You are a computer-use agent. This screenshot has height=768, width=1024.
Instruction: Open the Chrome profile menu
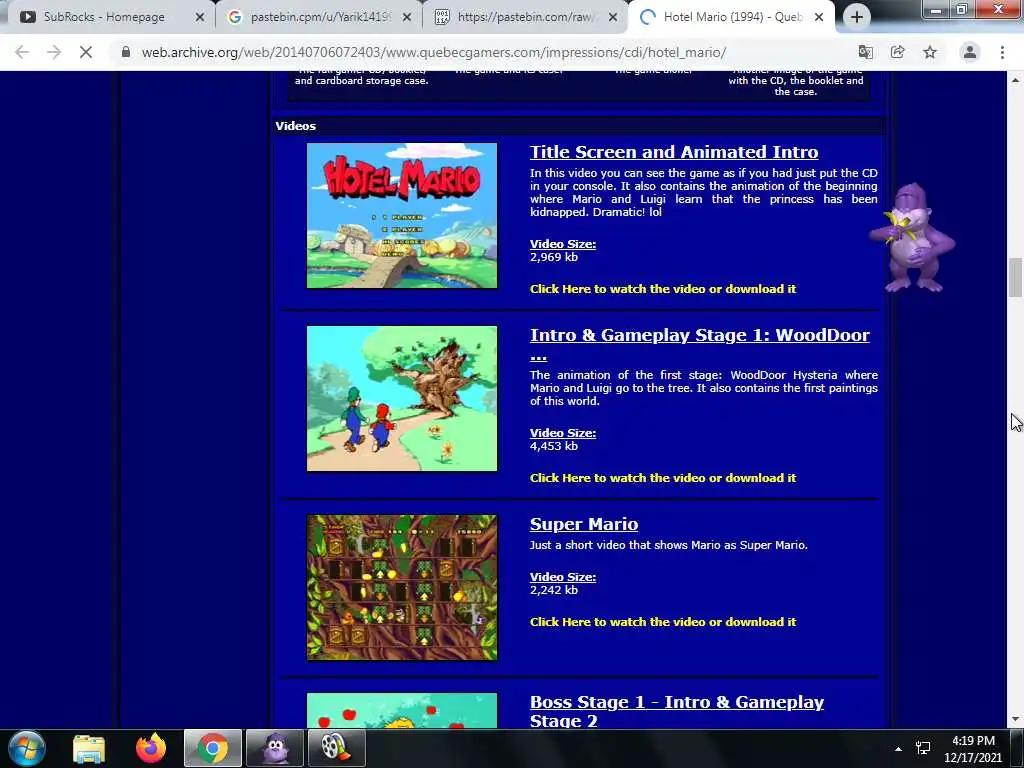(x=970, y=52)
